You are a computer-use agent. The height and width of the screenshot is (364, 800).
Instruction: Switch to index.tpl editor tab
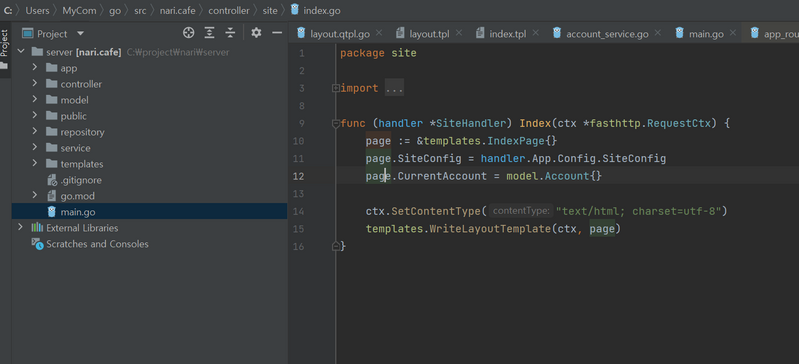508,34
